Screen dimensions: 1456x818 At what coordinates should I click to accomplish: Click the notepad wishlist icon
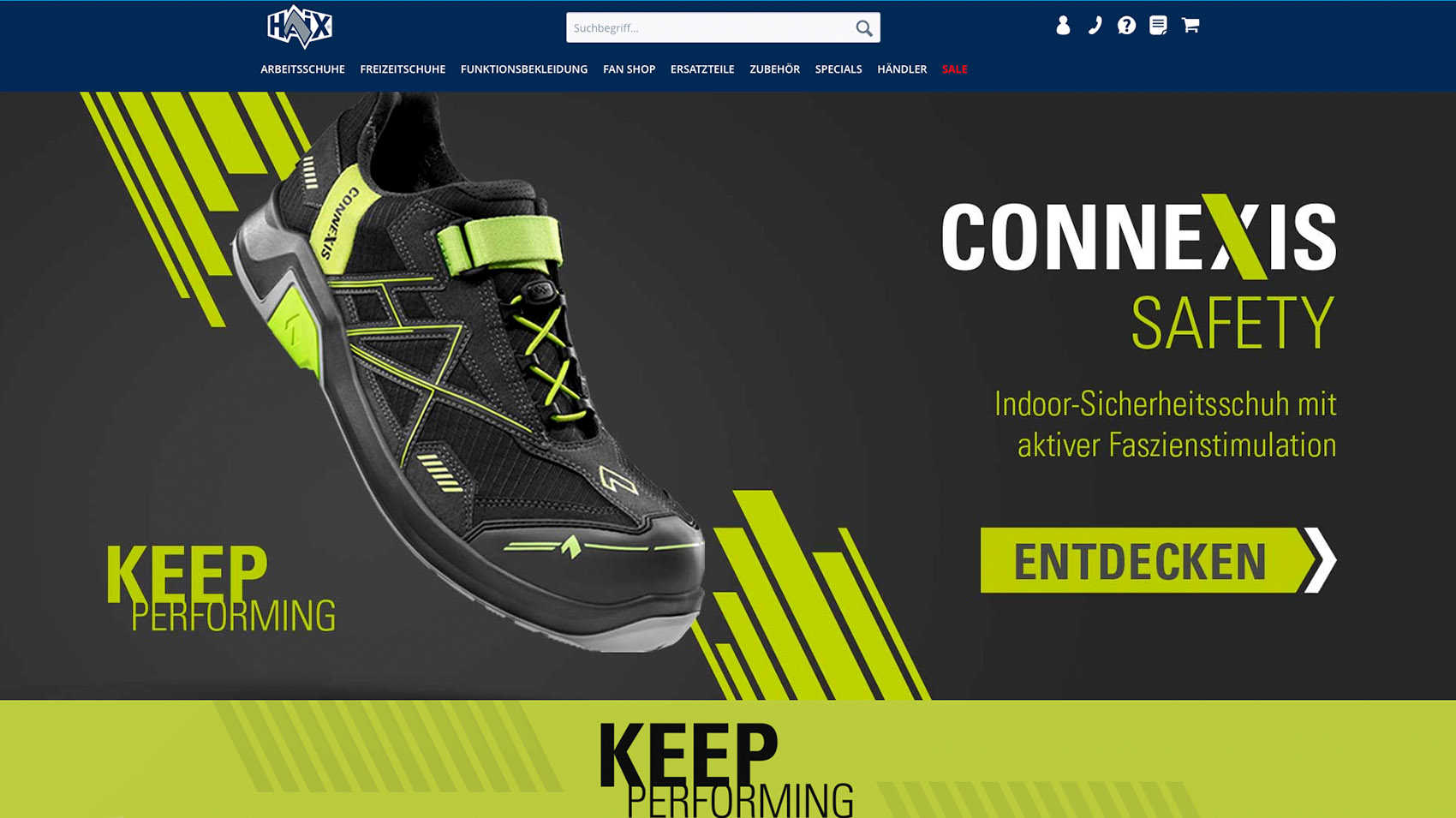point(1158,26)
